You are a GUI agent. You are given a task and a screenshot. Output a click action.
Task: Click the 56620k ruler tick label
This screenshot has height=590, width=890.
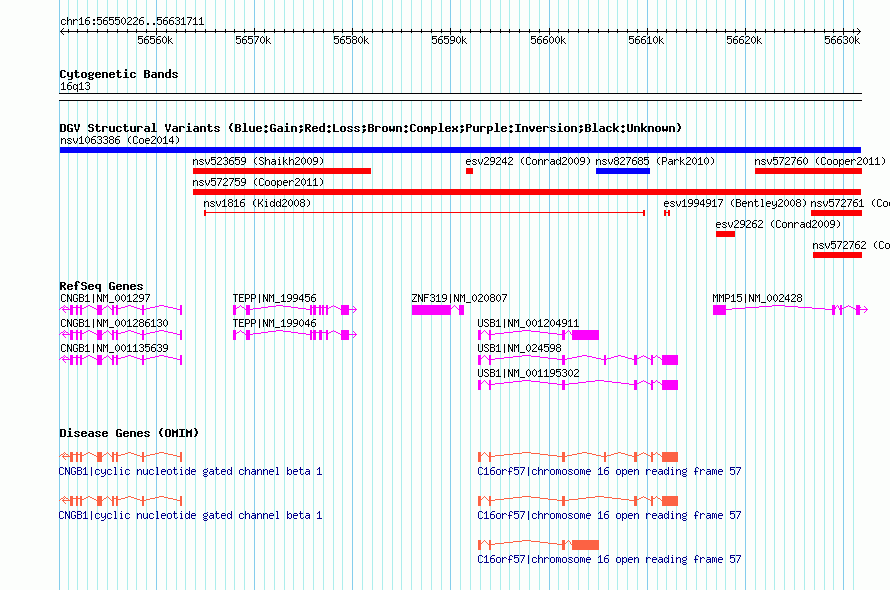click(744, 40)
